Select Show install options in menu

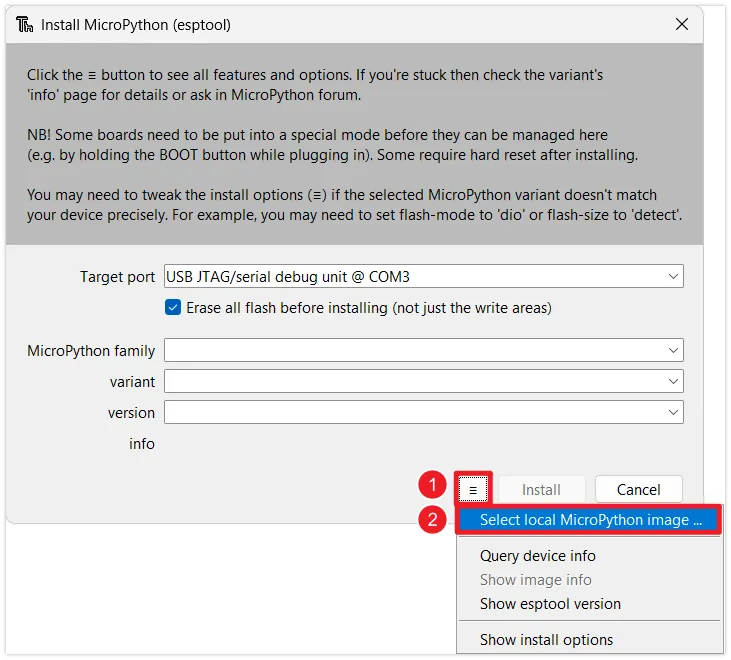[546, 640]
